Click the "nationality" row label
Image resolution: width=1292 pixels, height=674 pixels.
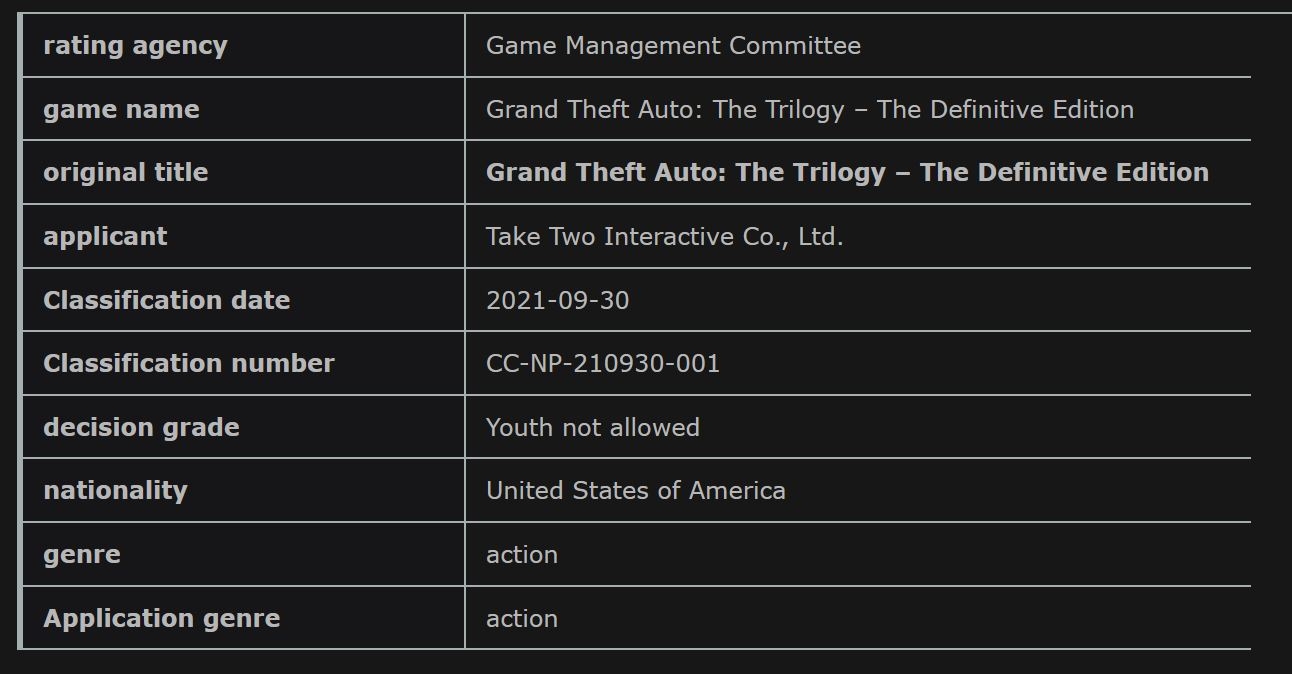point(115,491)
